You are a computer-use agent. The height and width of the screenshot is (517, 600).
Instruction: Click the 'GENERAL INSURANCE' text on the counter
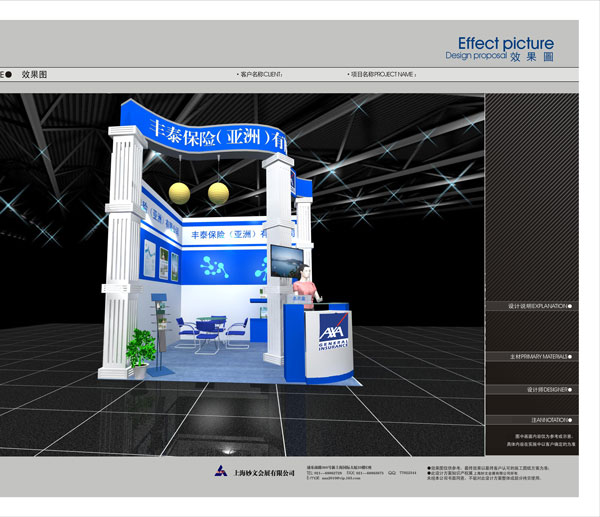tap(333, 344)
